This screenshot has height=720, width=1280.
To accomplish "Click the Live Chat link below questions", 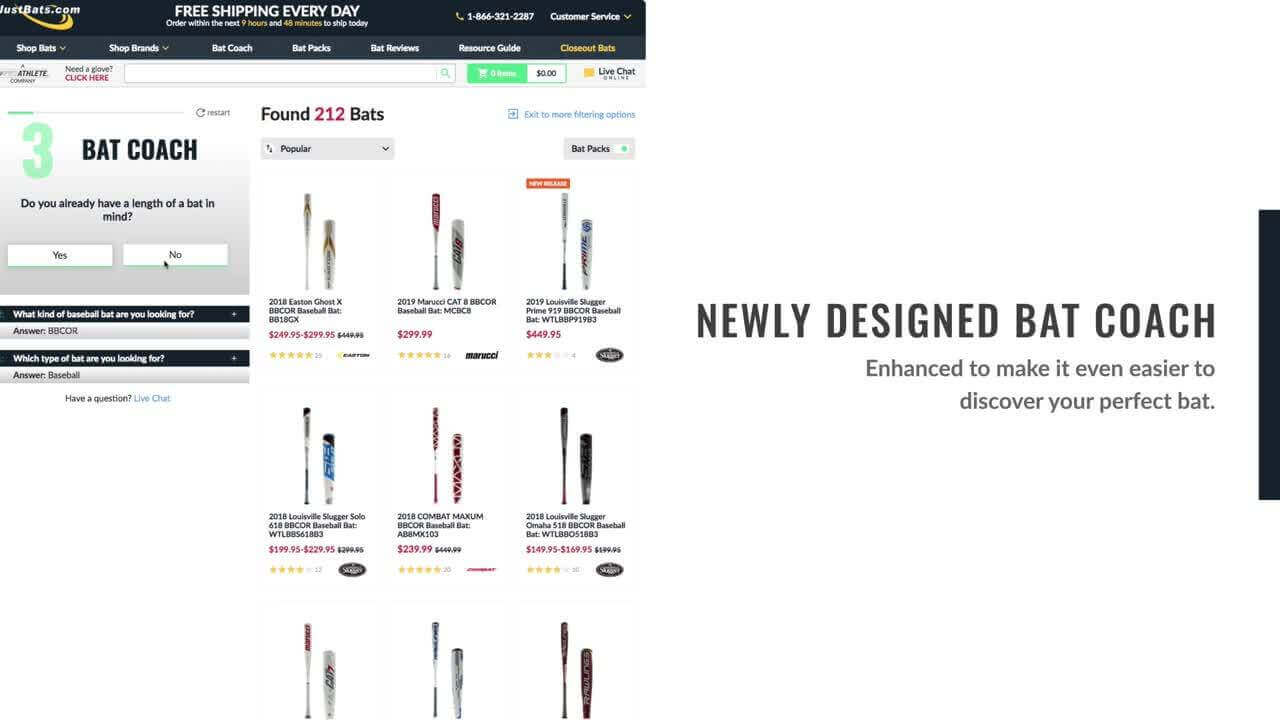I will pos(152,398).
